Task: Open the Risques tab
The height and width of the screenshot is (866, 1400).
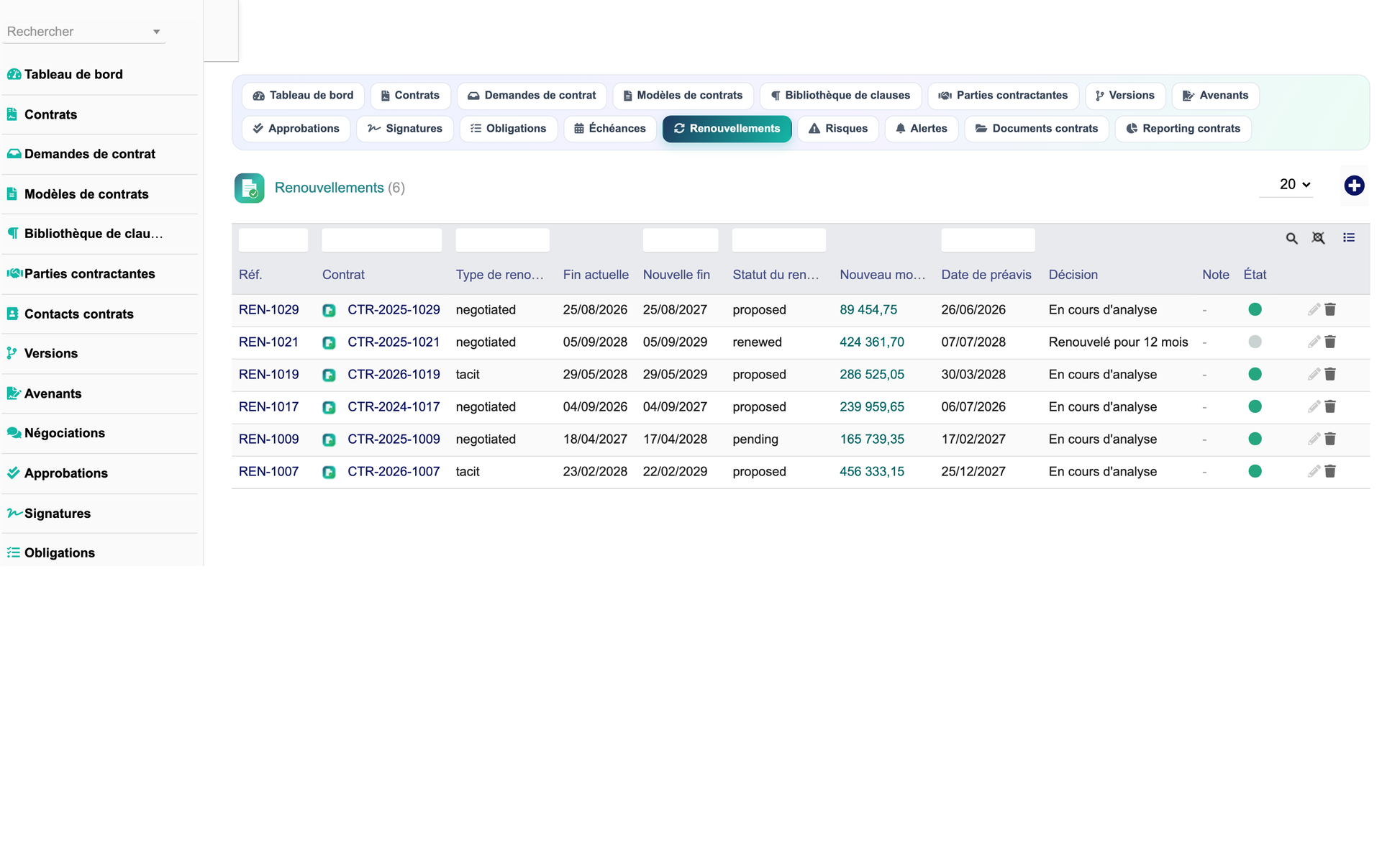Action: coord(838,129)
